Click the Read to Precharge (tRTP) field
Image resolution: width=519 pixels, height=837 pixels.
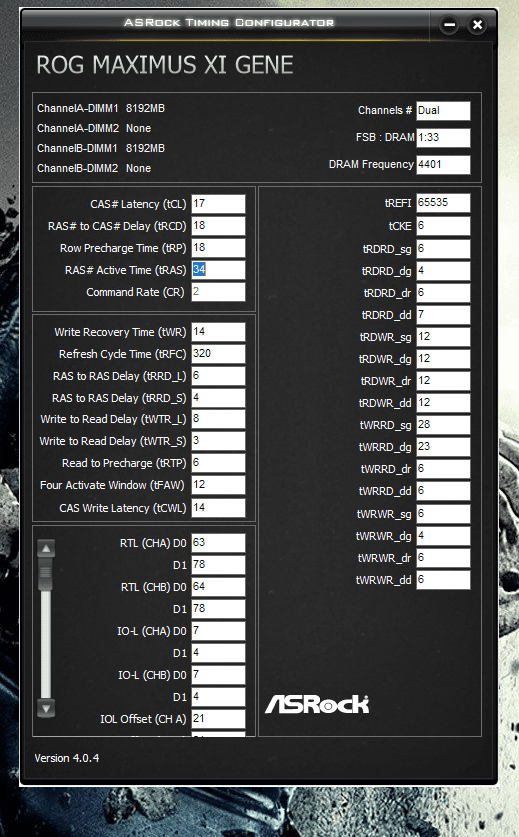coord(218,463)
